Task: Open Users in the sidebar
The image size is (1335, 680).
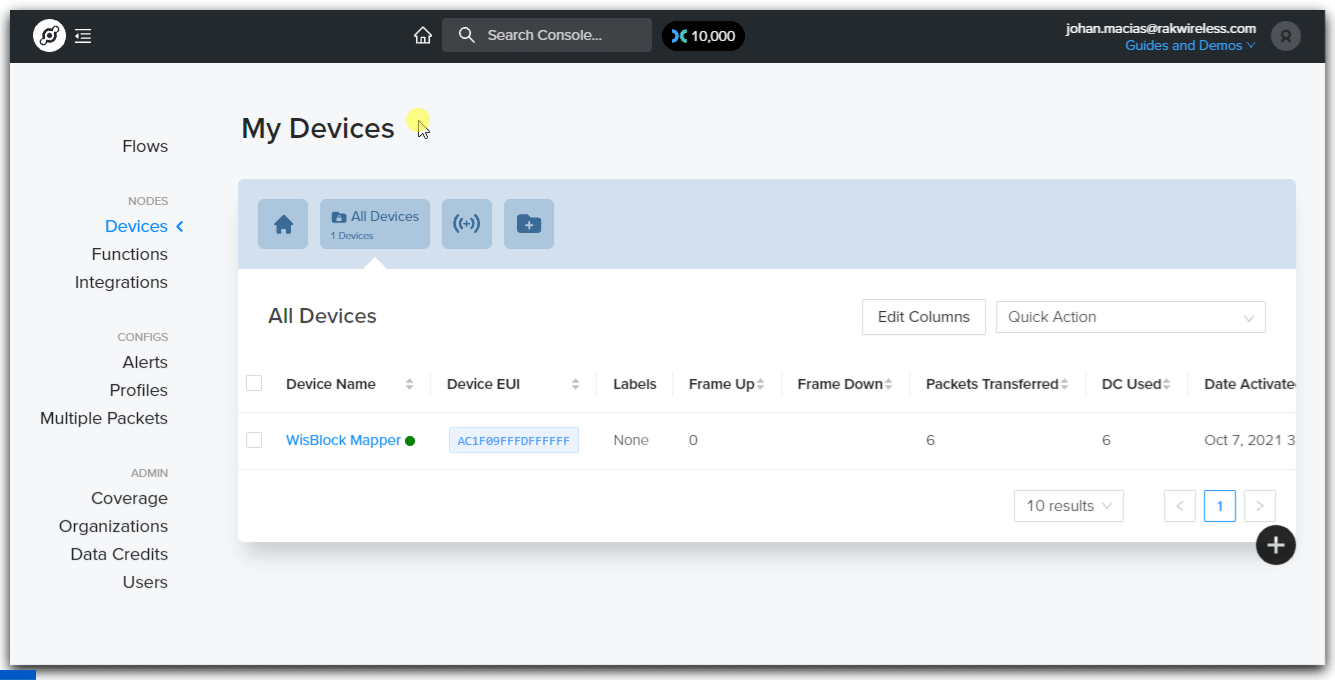Action: pos(145,582)
